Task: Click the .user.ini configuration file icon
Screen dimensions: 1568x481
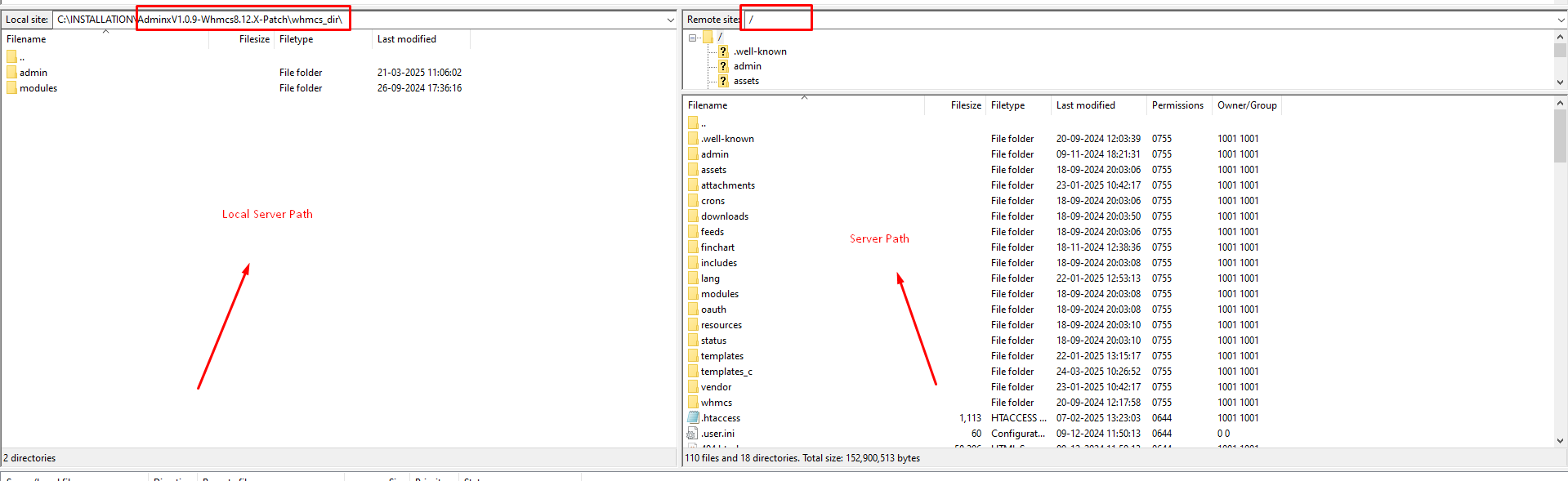Action: coord(693,434)
